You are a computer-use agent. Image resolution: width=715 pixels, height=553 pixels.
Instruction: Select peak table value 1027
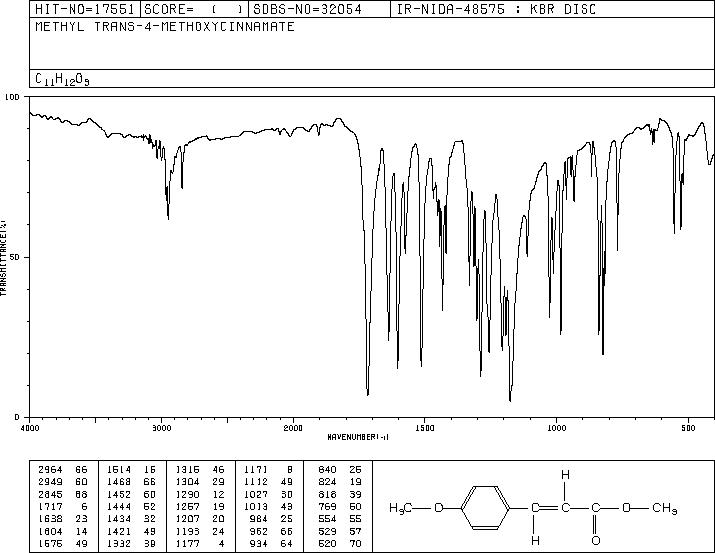point(256,494)
